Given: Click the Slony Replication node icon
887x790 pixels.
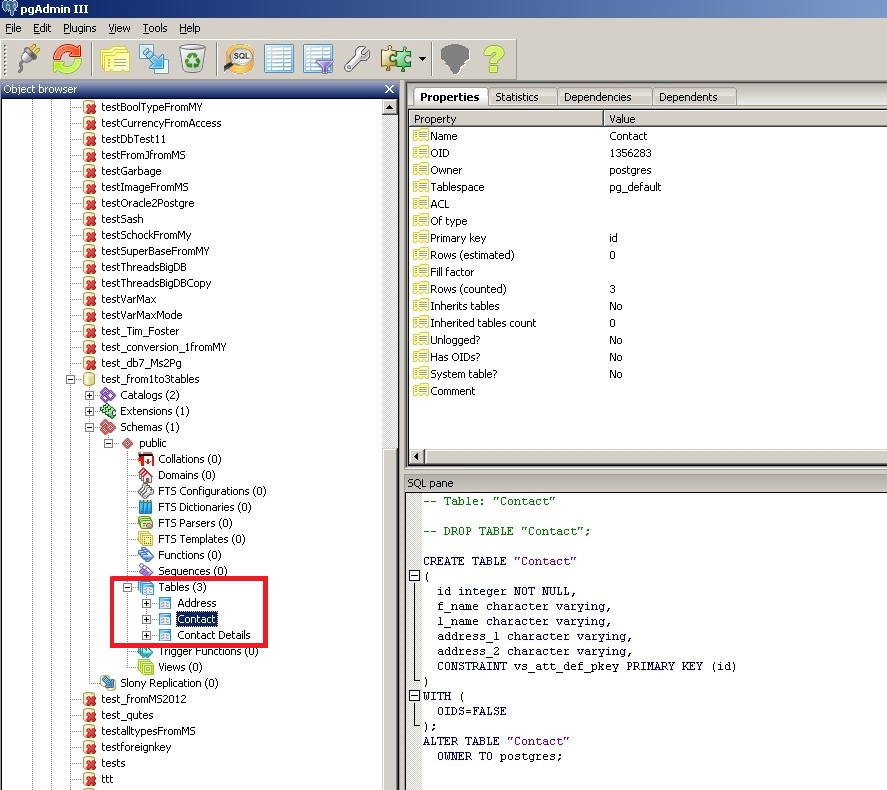Looking at the screenshot, I should 108,683.
